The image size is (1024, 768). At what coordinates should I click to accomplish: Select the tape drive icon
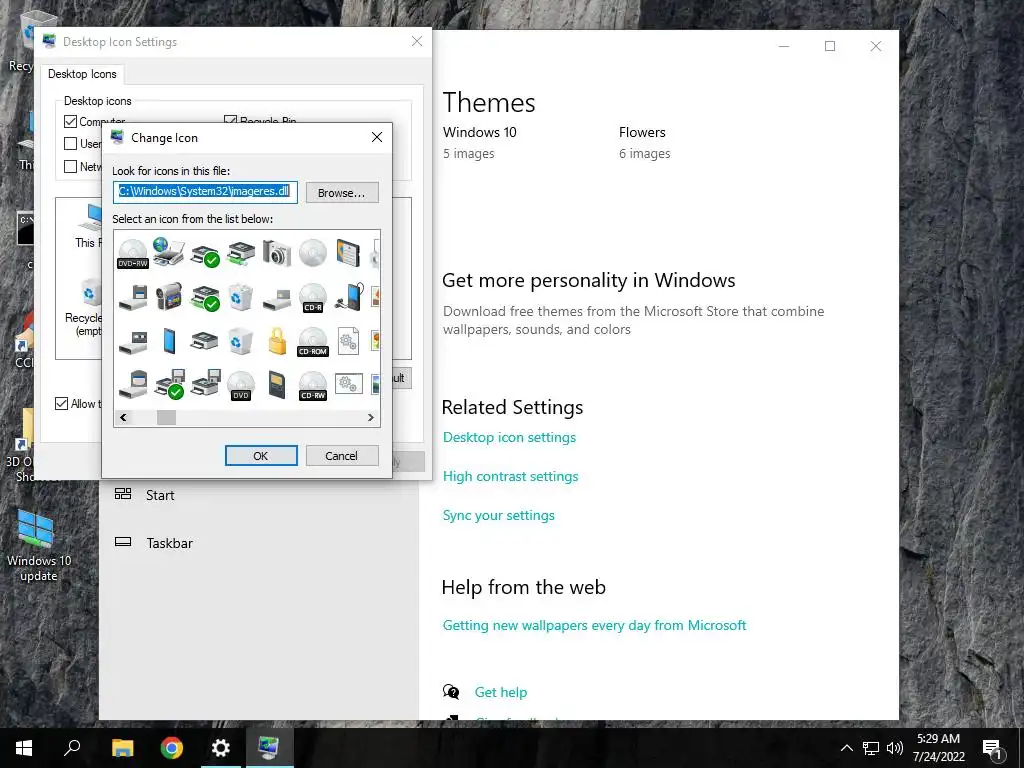133,341
